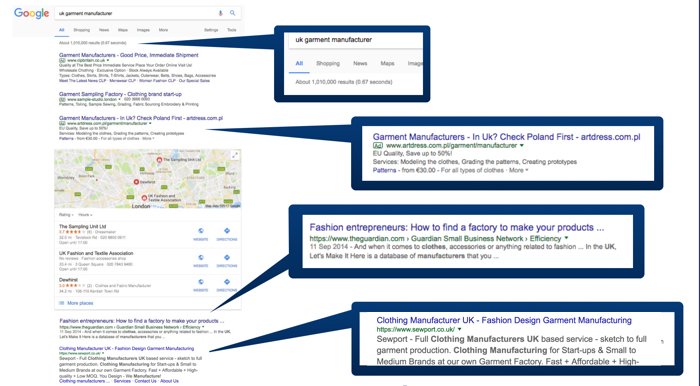Get directions to Dewhirst
The image size is (700, 386).
pyautogui.click(x=227, y=285)
